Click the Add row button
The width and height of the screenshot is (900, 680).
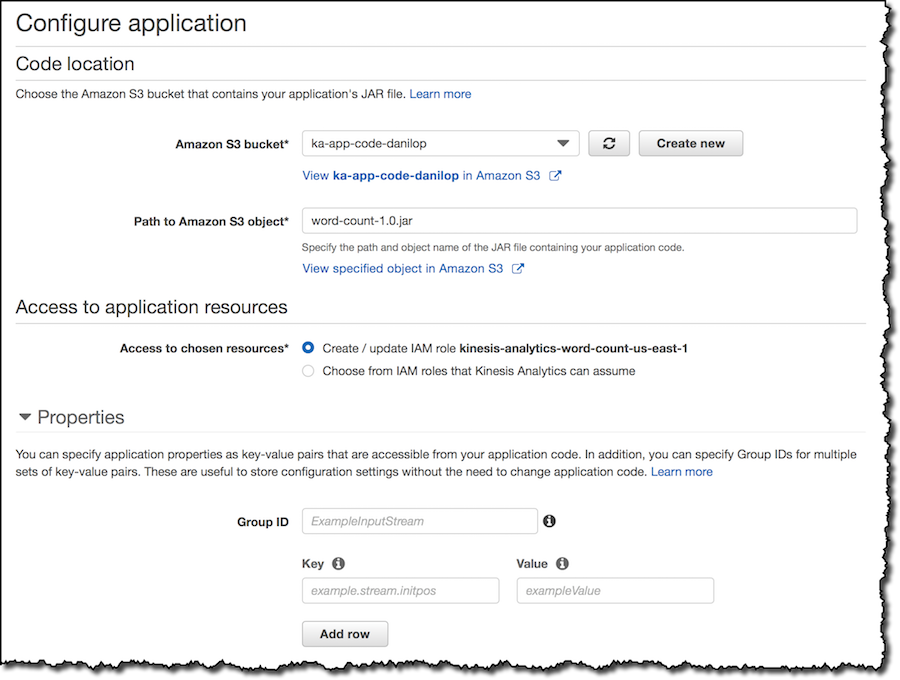(x=345, y=634)
